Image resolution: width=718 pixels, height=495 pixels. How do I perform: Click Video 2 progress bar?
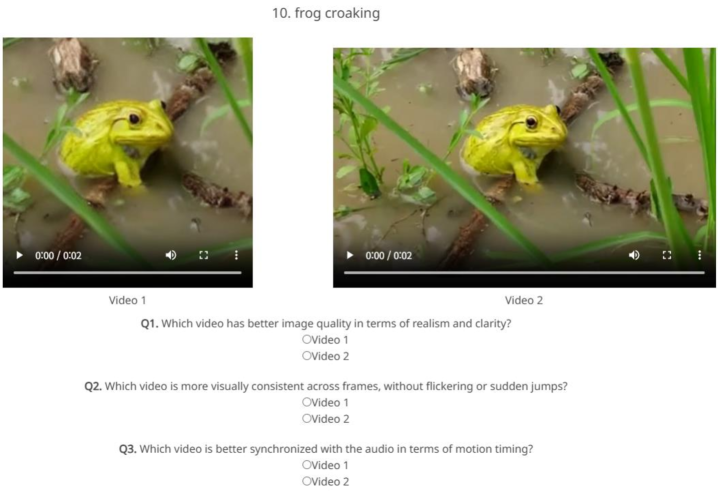(524, 272)
